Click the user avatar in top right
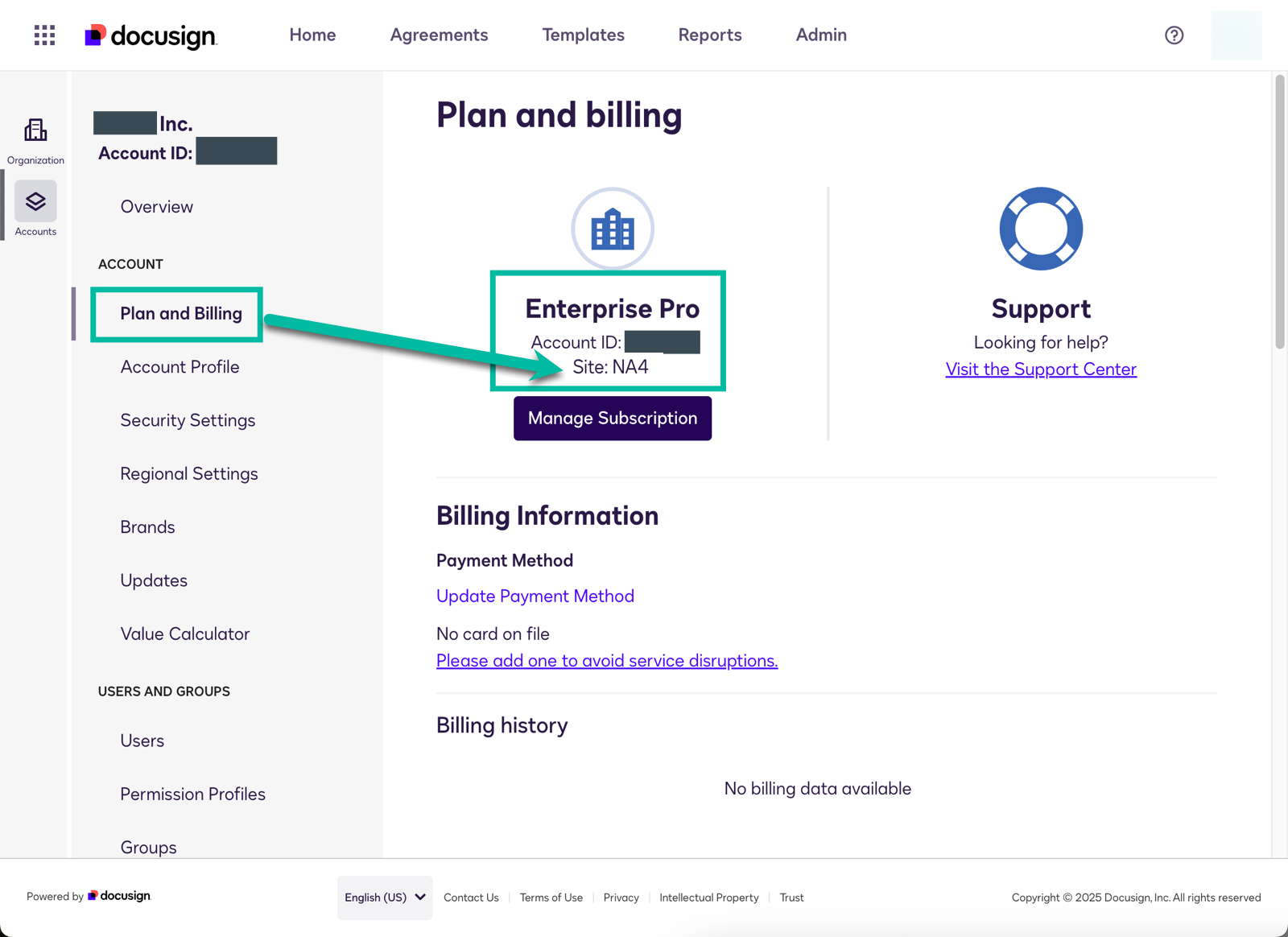1288x937 pixels. click(1236, 35)
